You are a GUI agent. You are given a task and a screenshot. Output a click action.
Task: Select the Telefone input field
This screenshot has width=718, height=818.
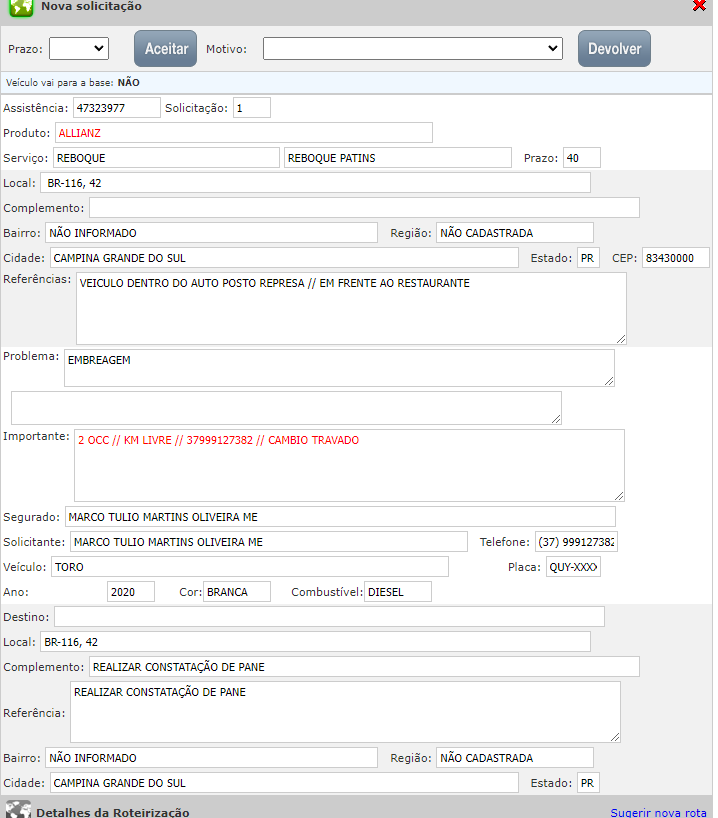coord(575,542)
